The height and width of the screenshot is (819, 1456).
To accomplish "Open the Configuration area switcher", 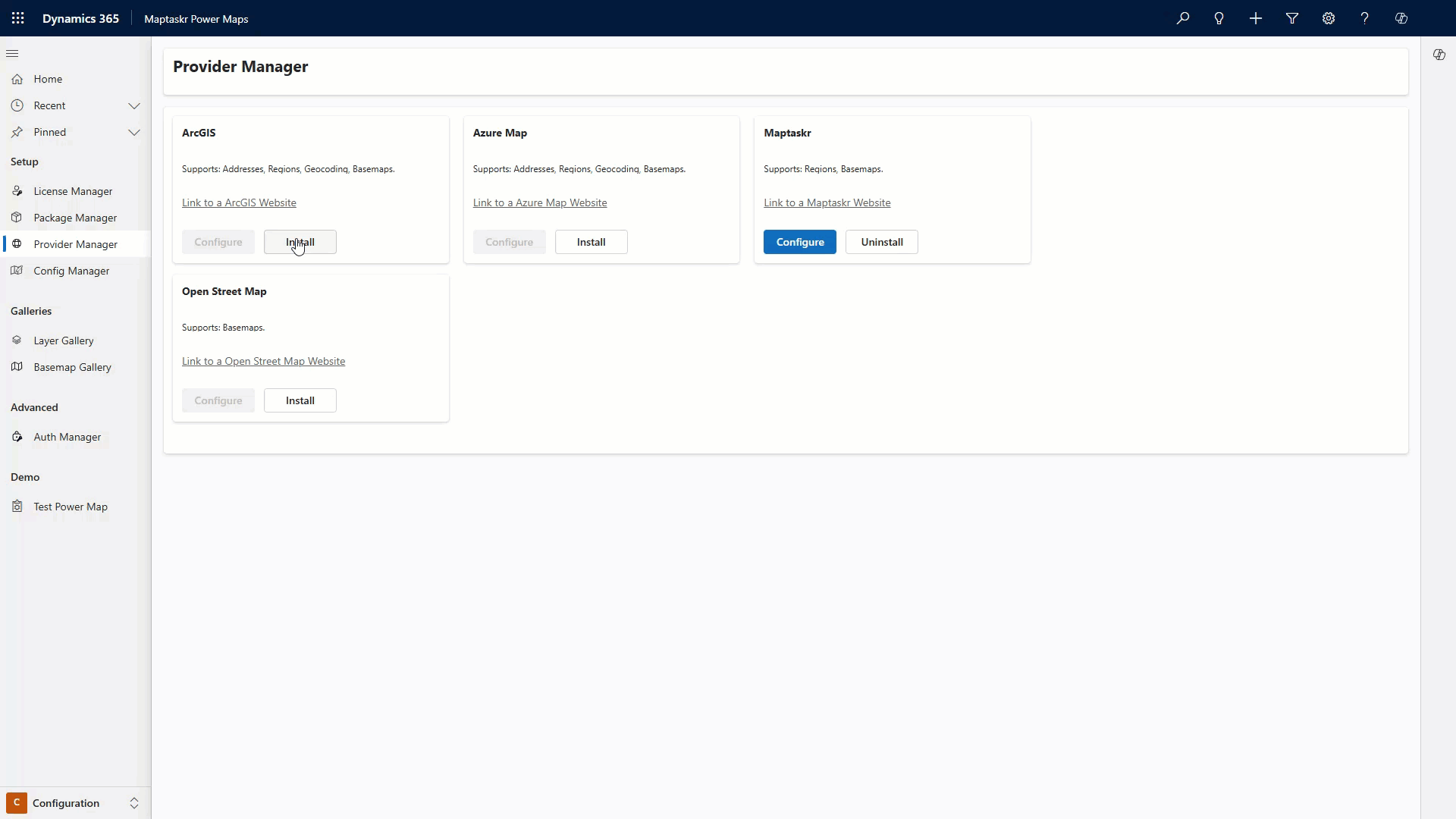I will point(74,803).
